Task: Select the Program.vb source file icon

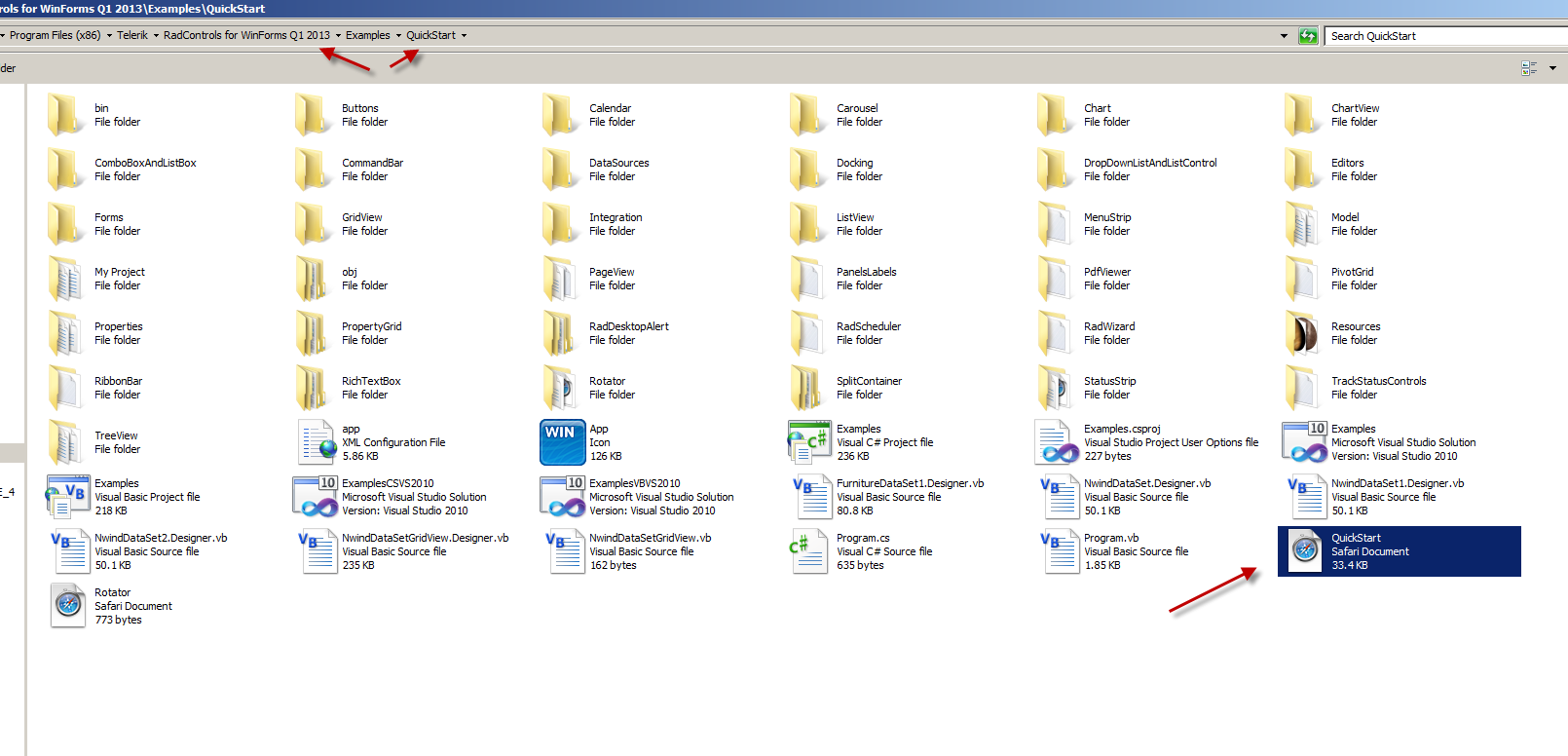Action: (x=1058, y=551)
